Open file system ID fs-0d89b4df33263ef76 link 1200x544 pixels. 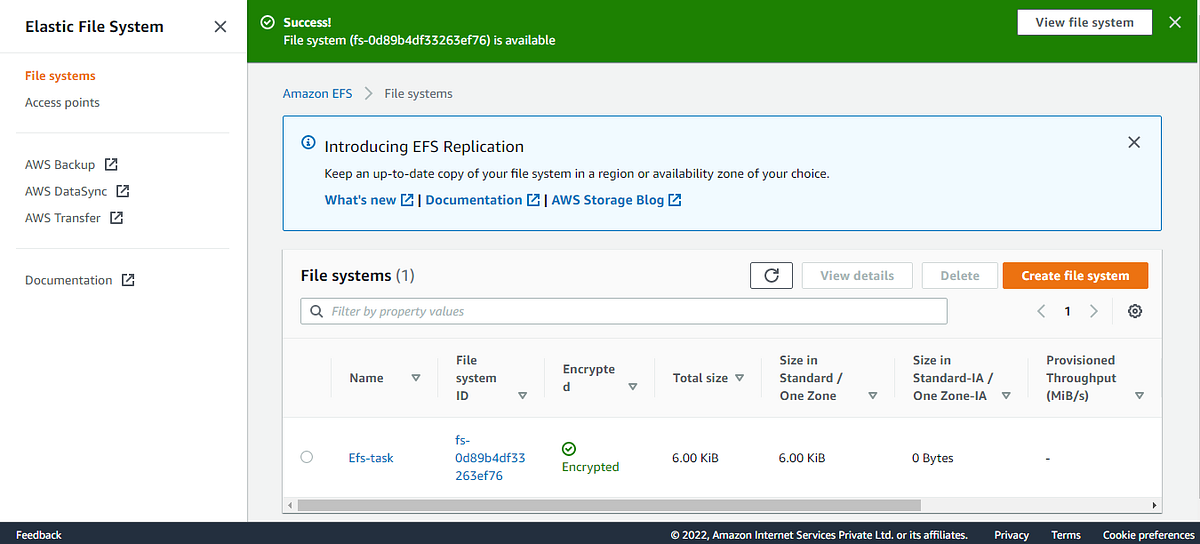[490, 458]
